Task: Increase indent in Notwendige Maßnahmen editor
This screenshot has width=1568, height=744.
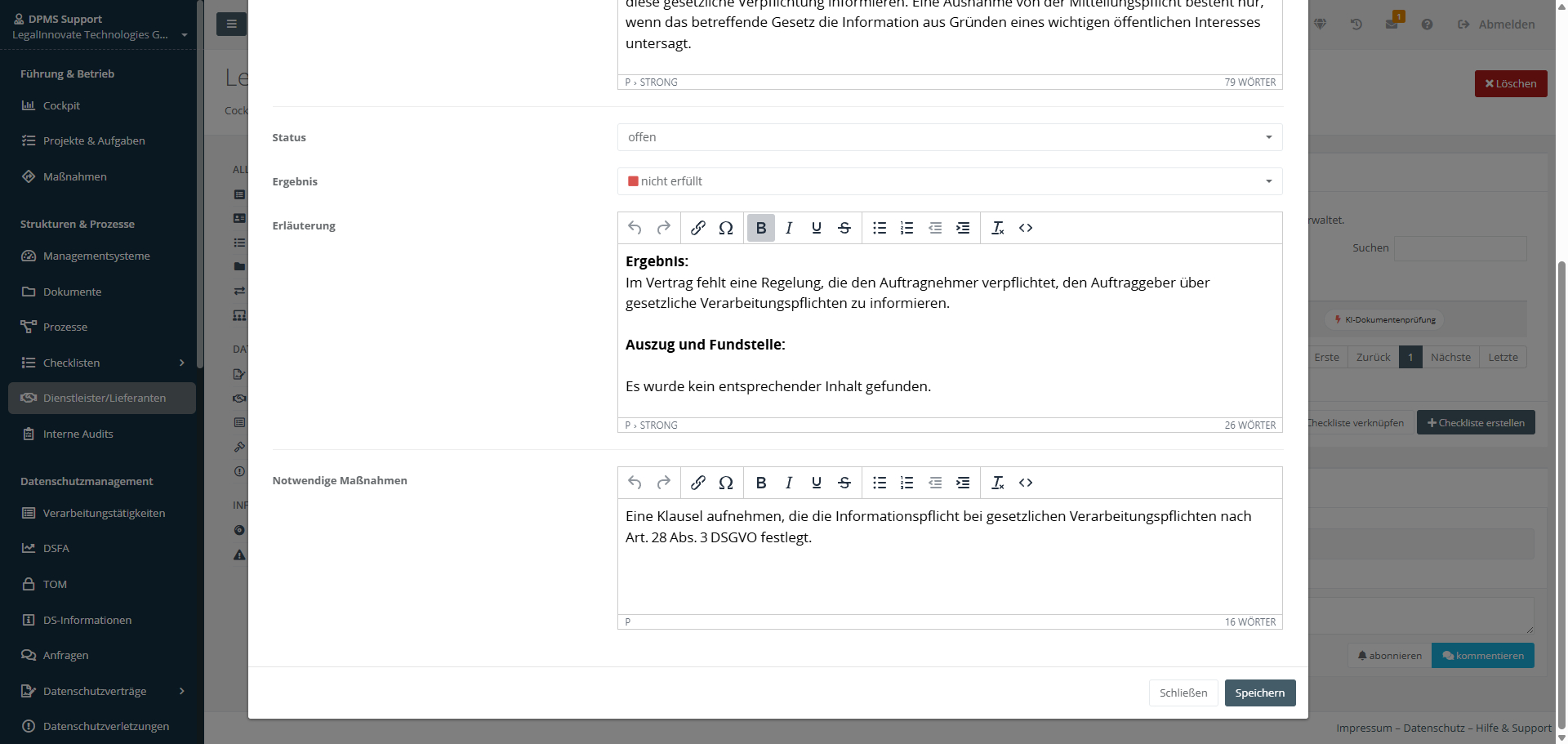Action: point(963,483)
